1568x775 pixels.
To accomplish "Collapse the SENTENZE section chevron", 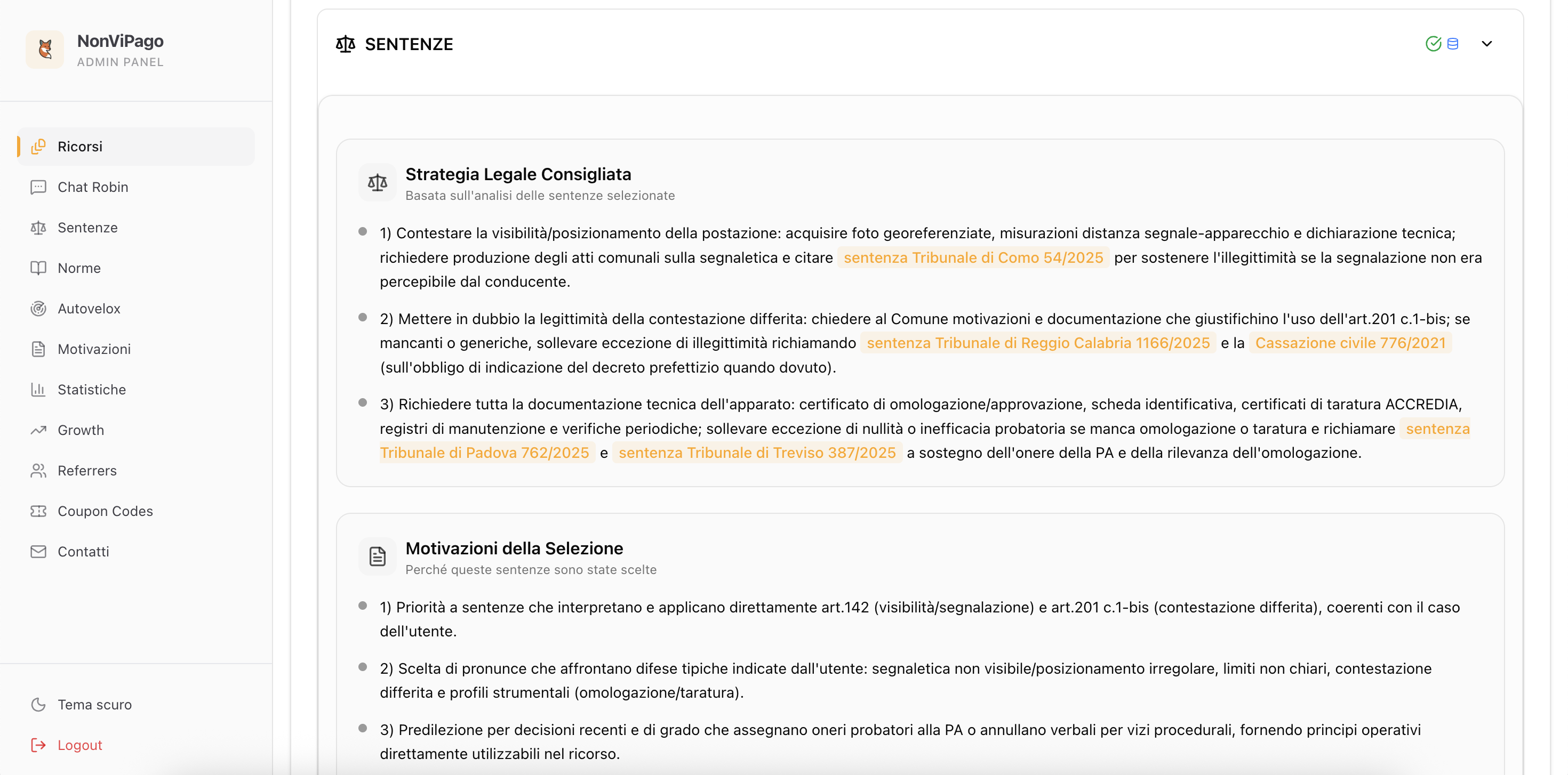I will click(1486, 44).
